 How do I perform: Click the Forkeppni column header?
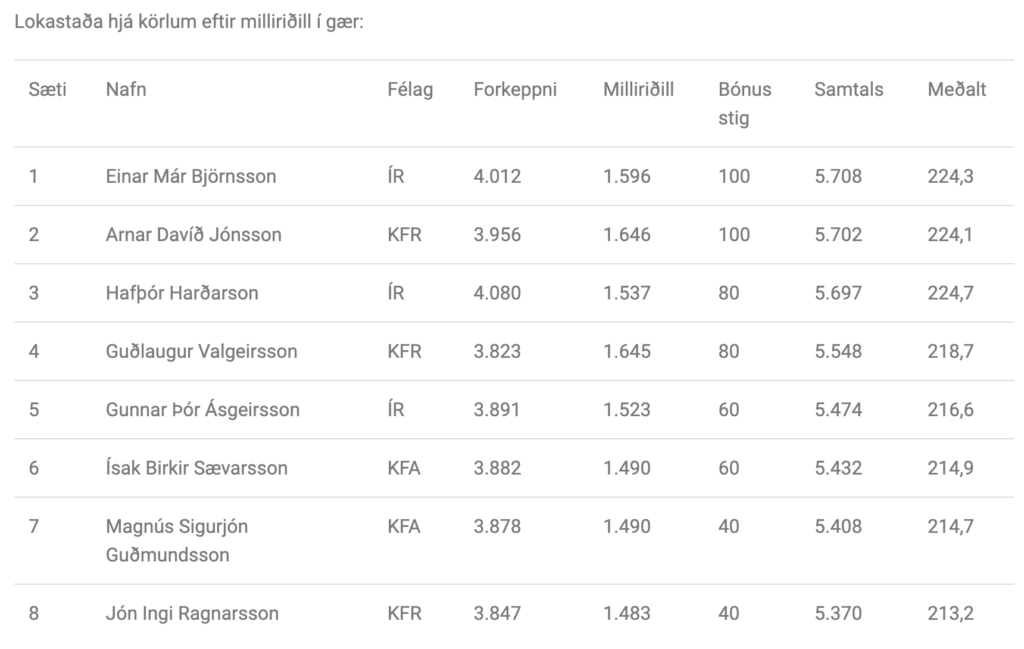pyautogui.click(x=515, y=90)
